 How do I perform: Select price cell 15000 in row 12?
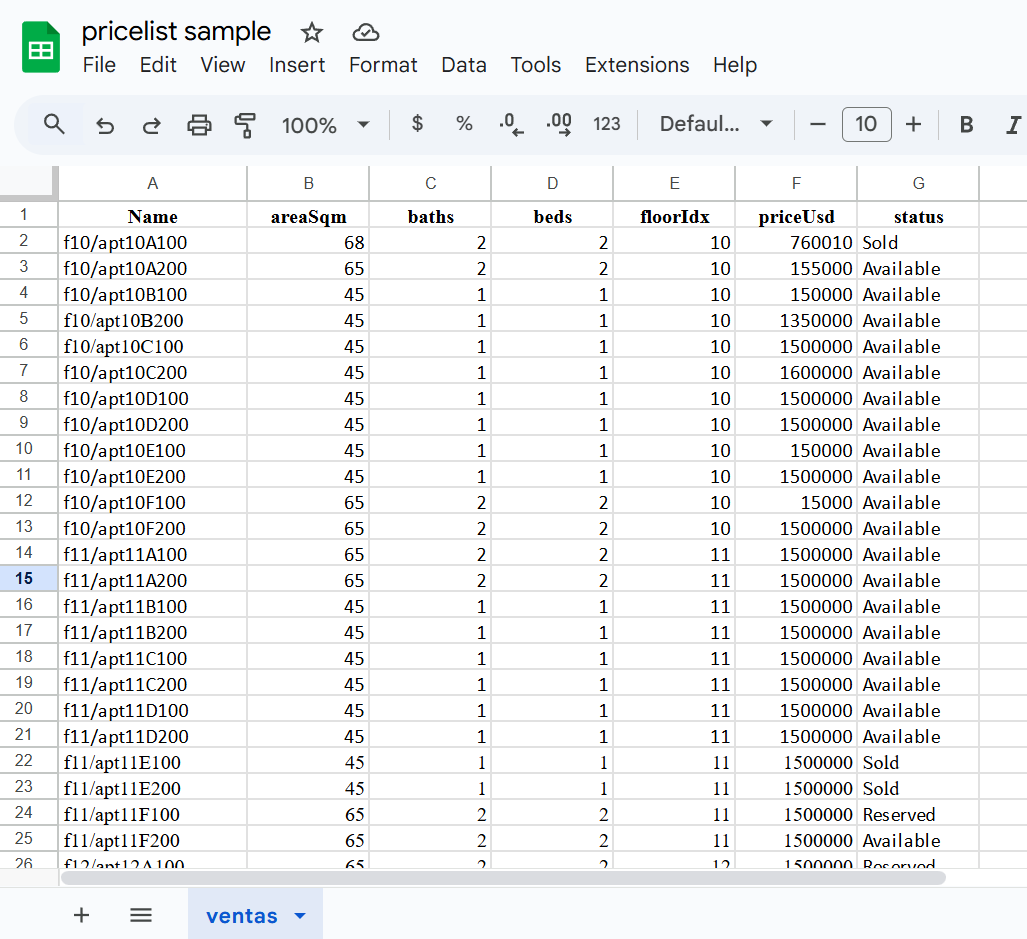coord(796,502)
